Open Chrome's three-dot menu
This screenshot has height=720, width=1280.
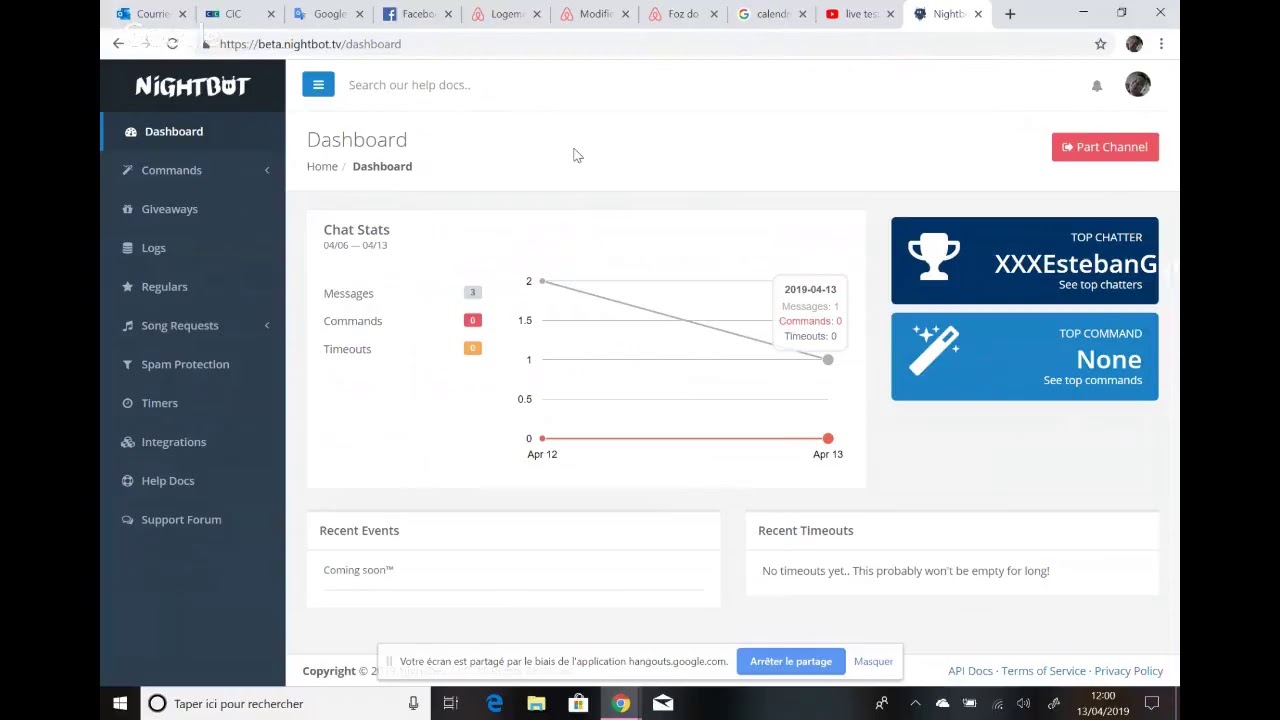tap(1161, 44)
